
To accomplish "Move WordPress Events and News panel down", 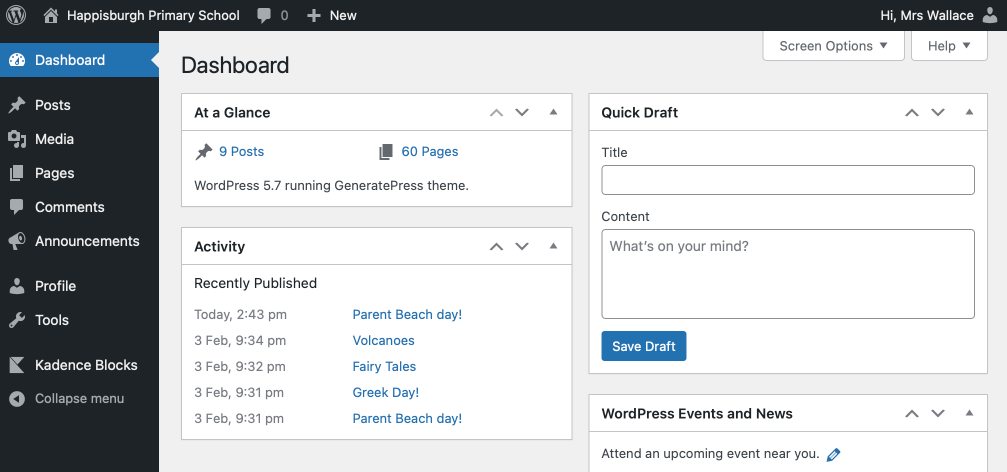I will coord(938,413).
